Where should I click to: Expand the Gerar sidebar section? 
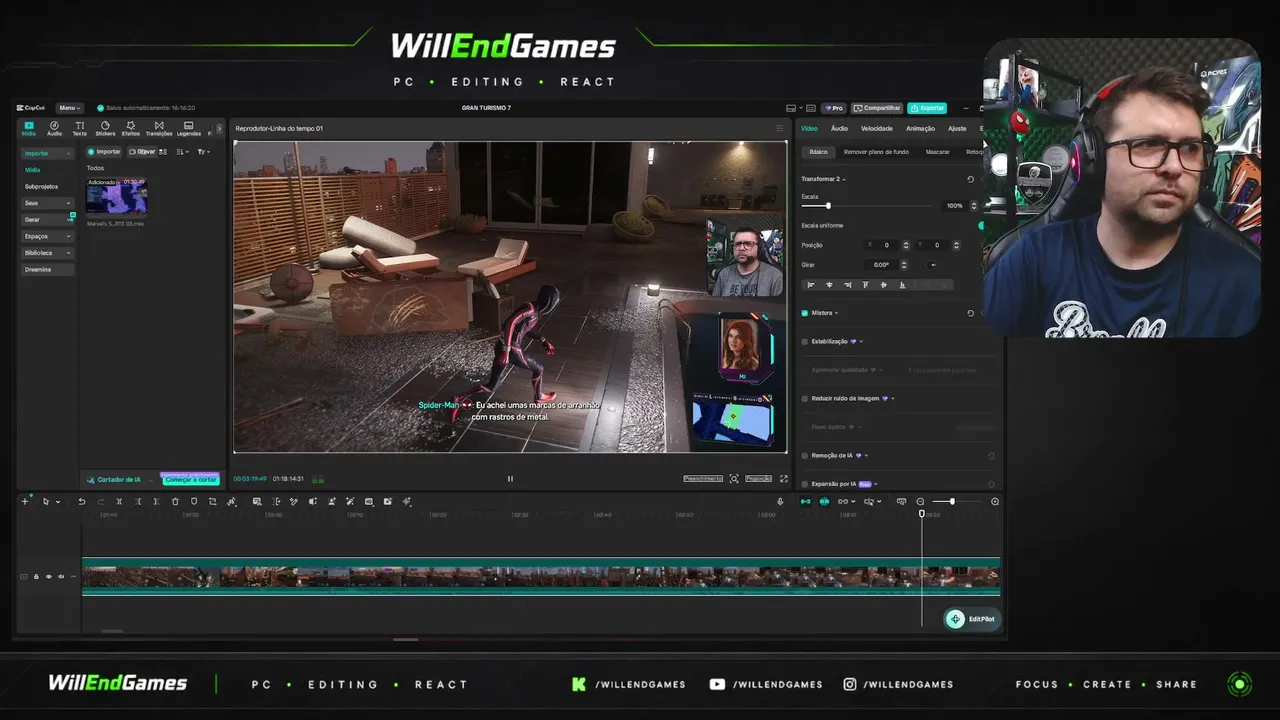47,220
